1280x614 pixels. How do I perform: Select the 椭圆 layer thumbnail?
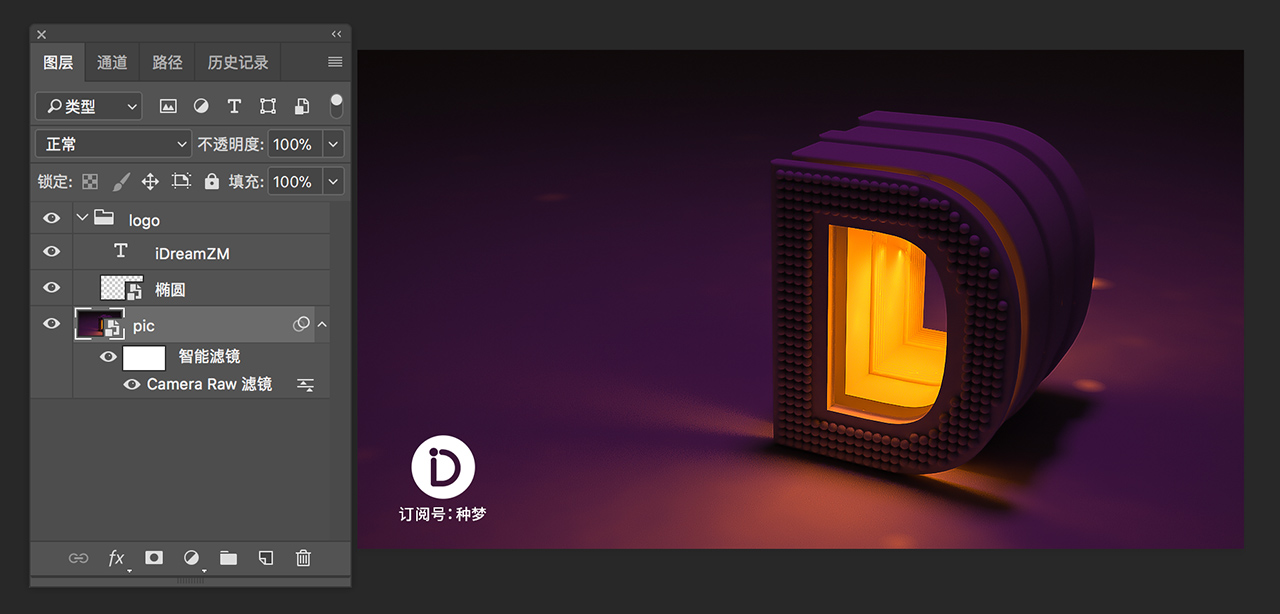click(x=121, y=288)
